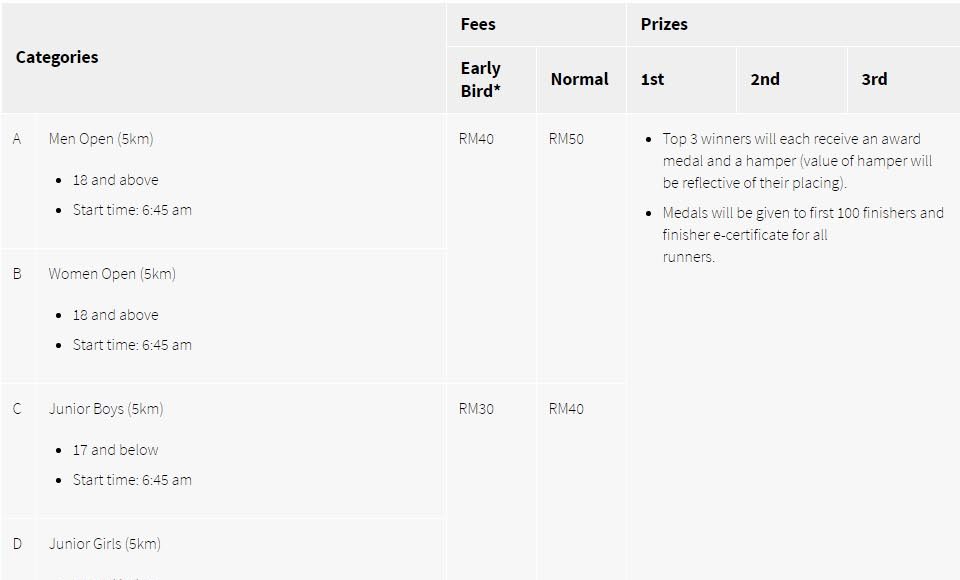Click the RM50 normal fee cell
Screen dimensions: 960x580
pyautogui.click(x=566, y=139)
